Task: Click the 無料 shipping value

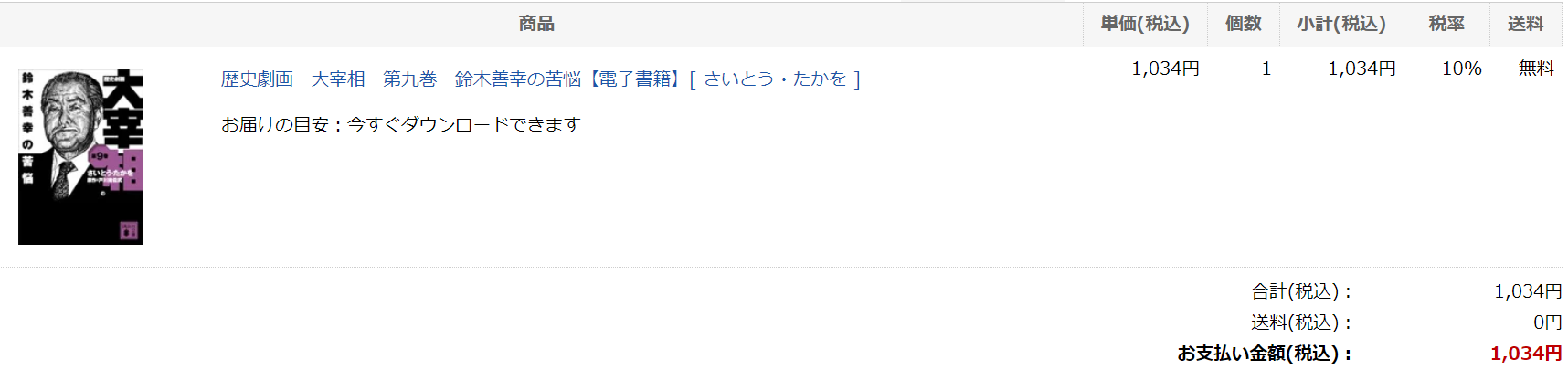Action: (x=1536, y=69)
